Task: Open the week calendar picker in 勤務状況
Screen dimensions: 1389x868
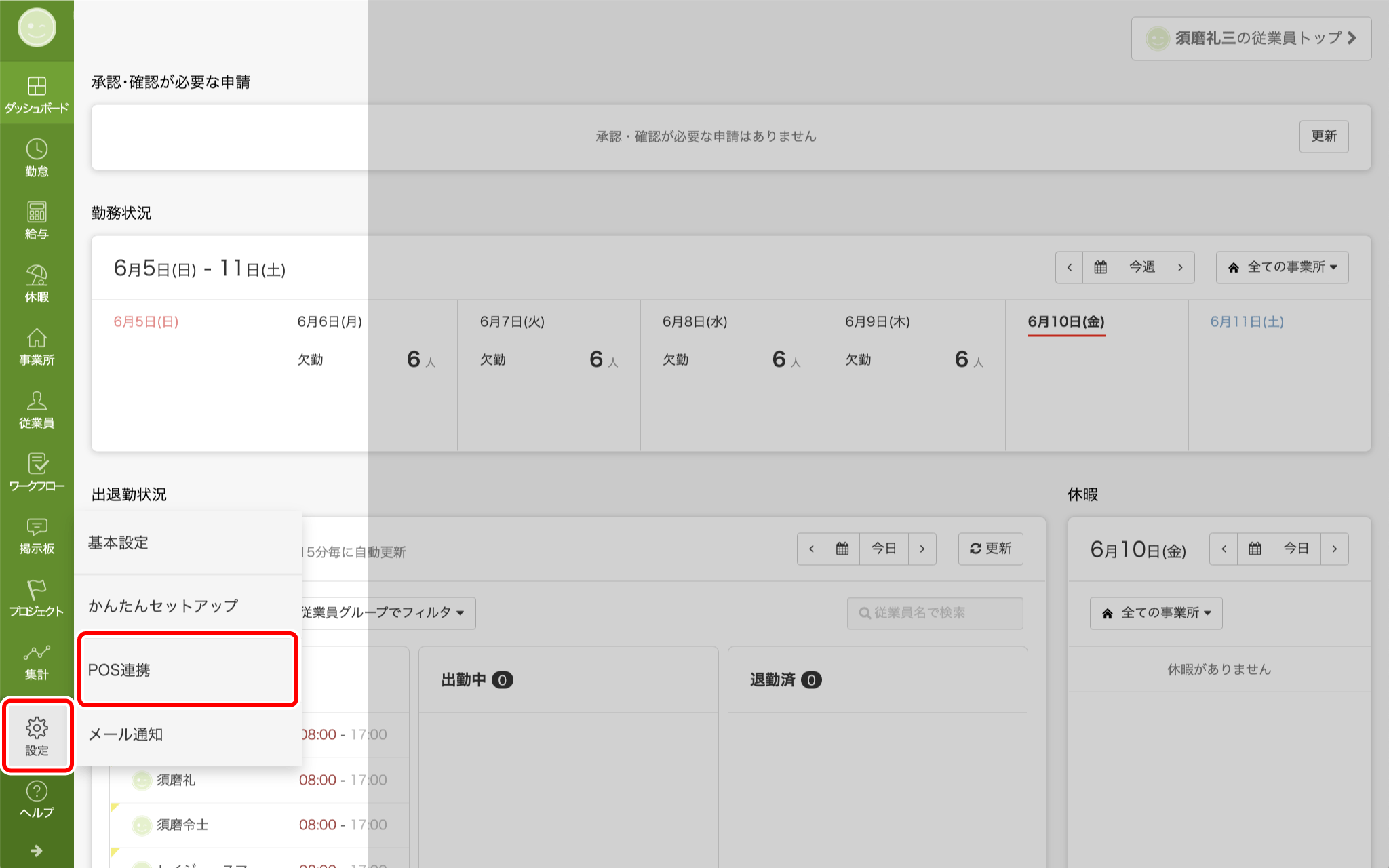Action: coord(1100,267)
